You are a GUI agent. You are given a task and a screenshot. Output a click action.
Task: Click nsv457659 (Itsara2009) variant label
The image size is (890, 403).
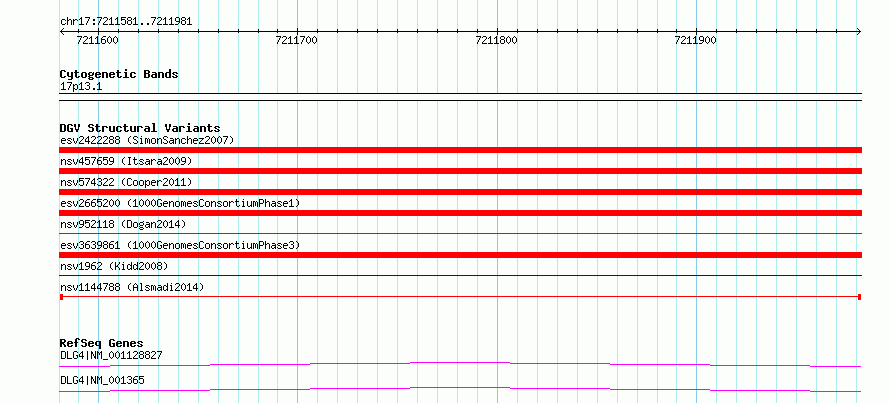pyautogui.click(x=126, y=161)
